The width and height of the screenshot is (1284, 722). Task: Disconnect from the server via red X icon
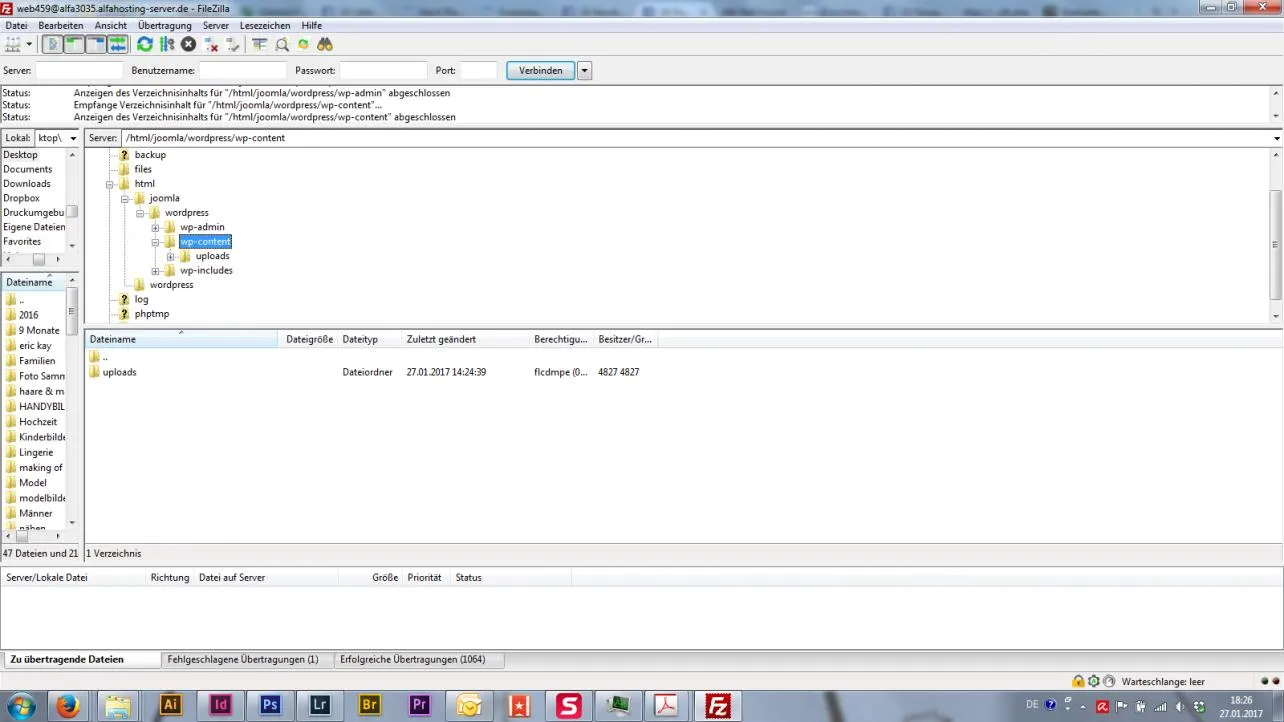pos(211,44)
